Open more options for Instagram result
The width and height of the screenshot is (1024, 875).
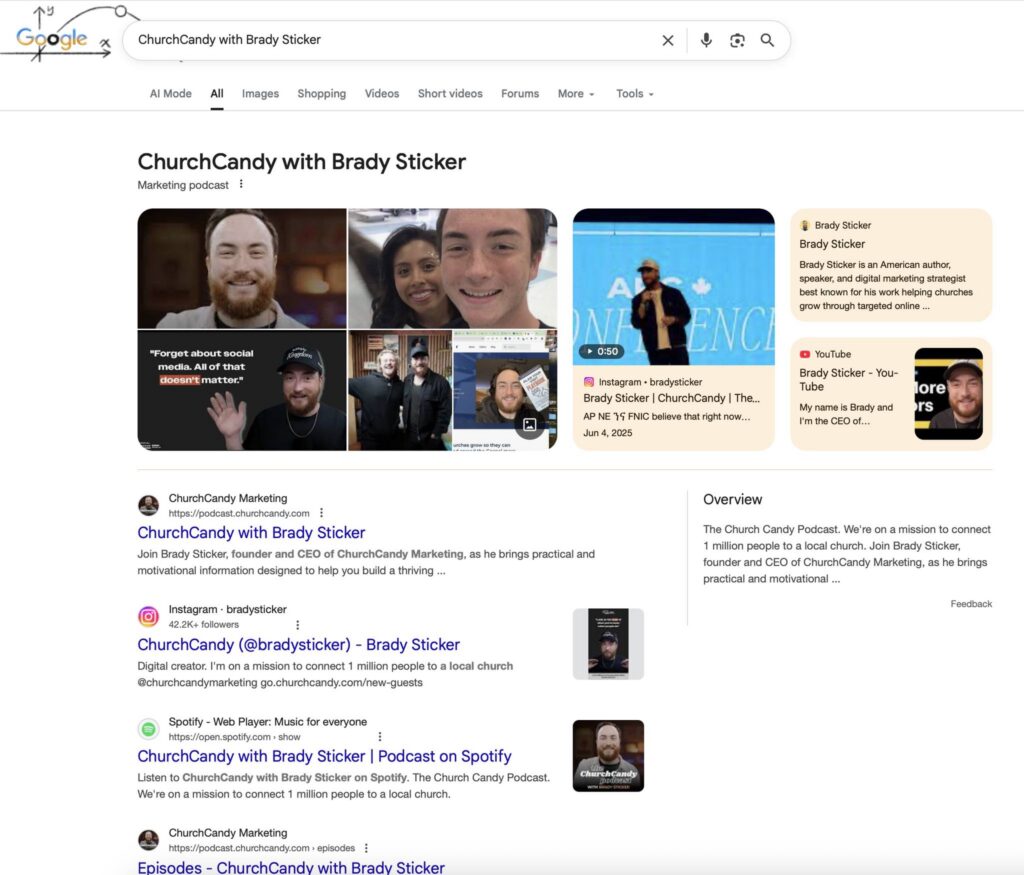pos(298,625)
